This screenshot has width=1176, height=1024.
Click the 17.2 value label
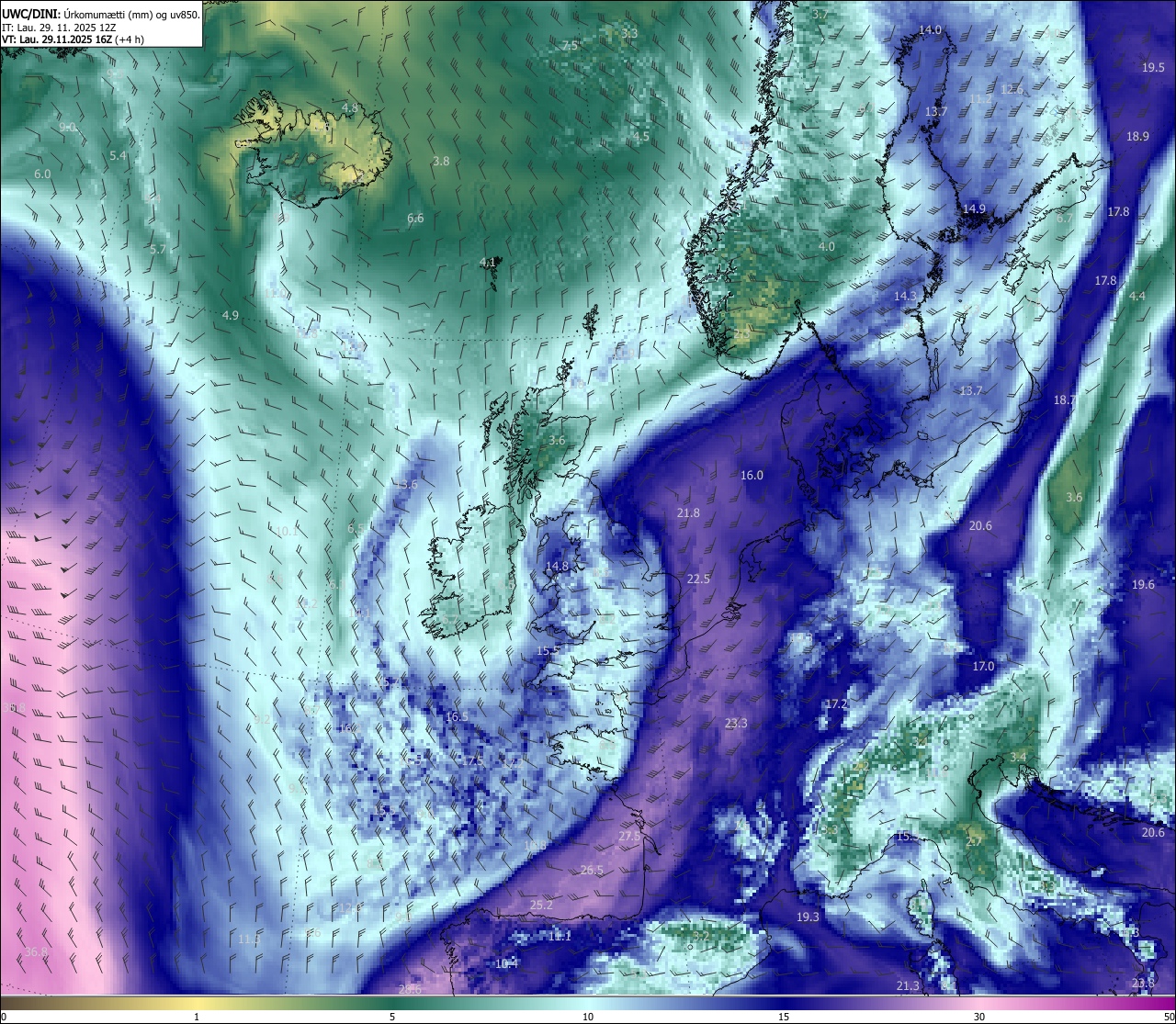click(x=836, y=703)
